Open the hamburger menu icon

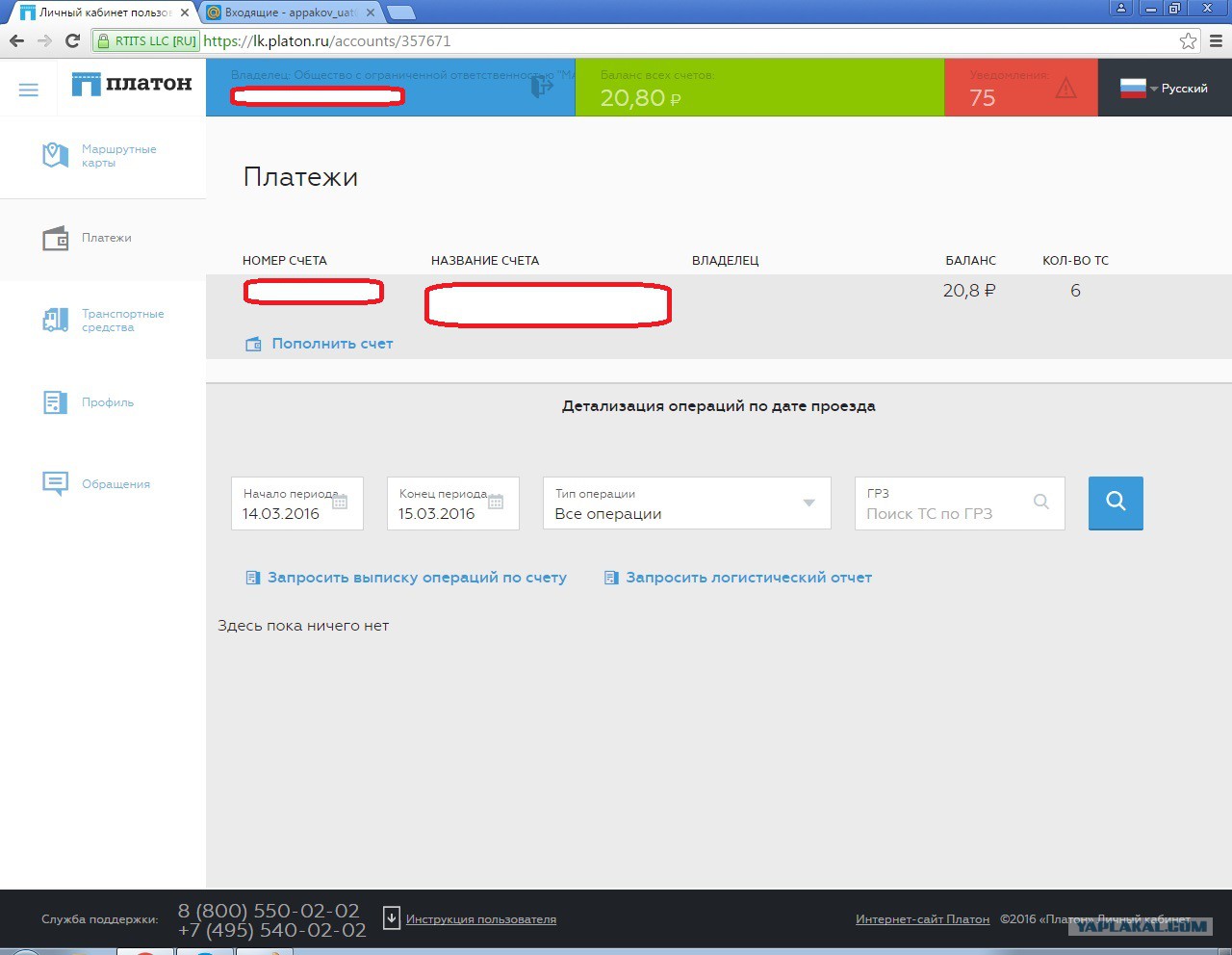click(29, 90)
